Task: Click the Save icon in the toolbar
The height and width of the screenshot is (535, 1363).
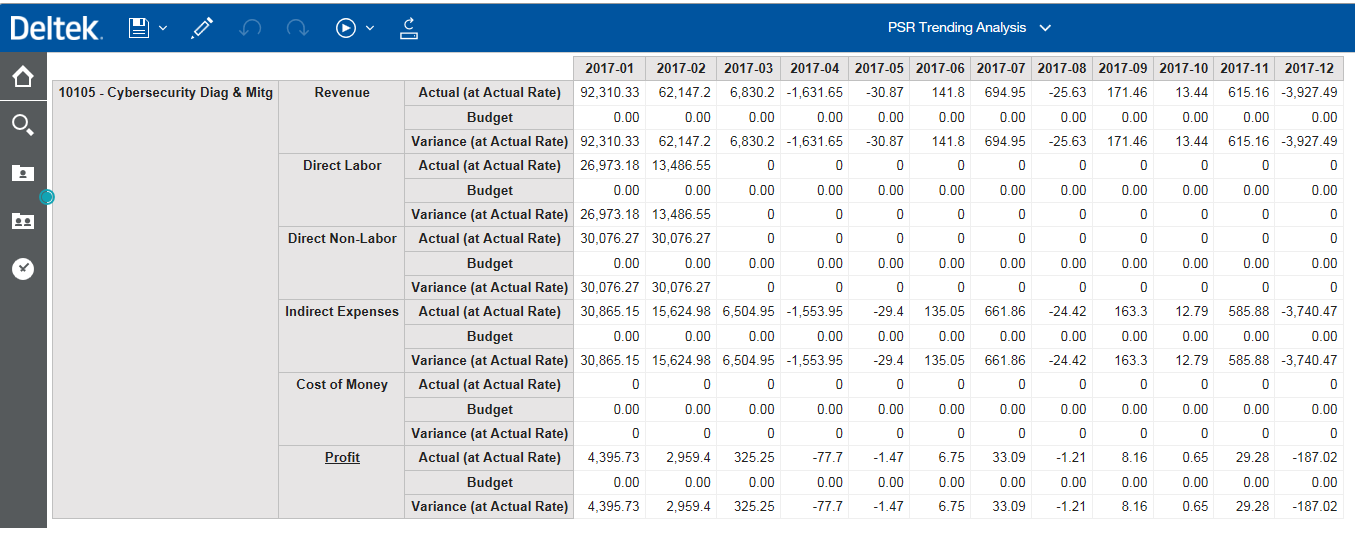Action: point(139,28)
